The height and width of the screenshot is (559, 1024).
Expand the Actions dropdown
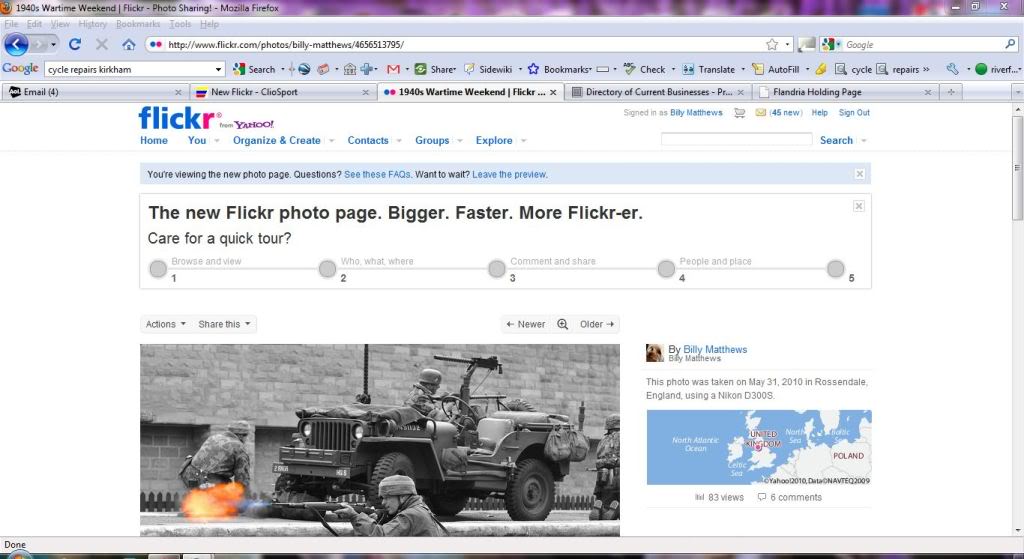point(165,324)
